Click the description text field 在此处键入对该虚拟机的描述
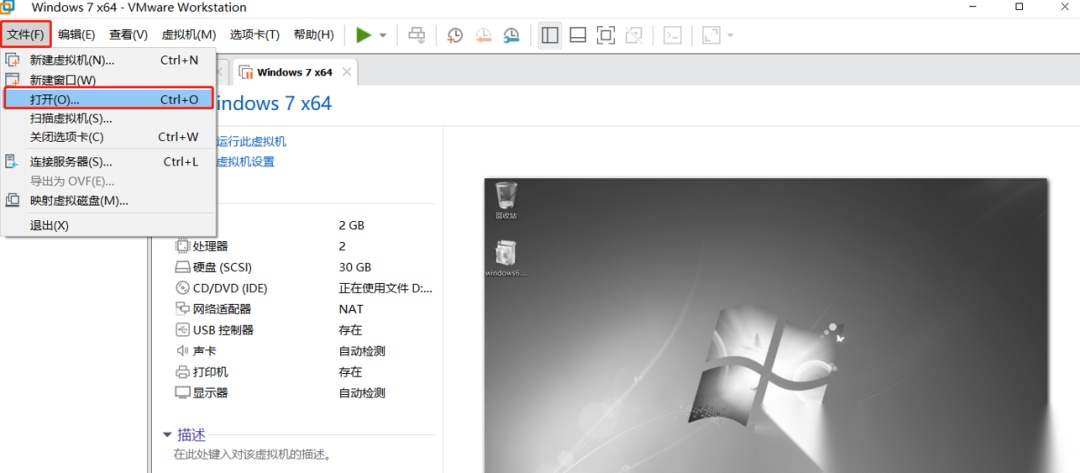Image resolution: width=1080 pixels, height=473 pixels. pyautogui.click(x=253, y=454)
